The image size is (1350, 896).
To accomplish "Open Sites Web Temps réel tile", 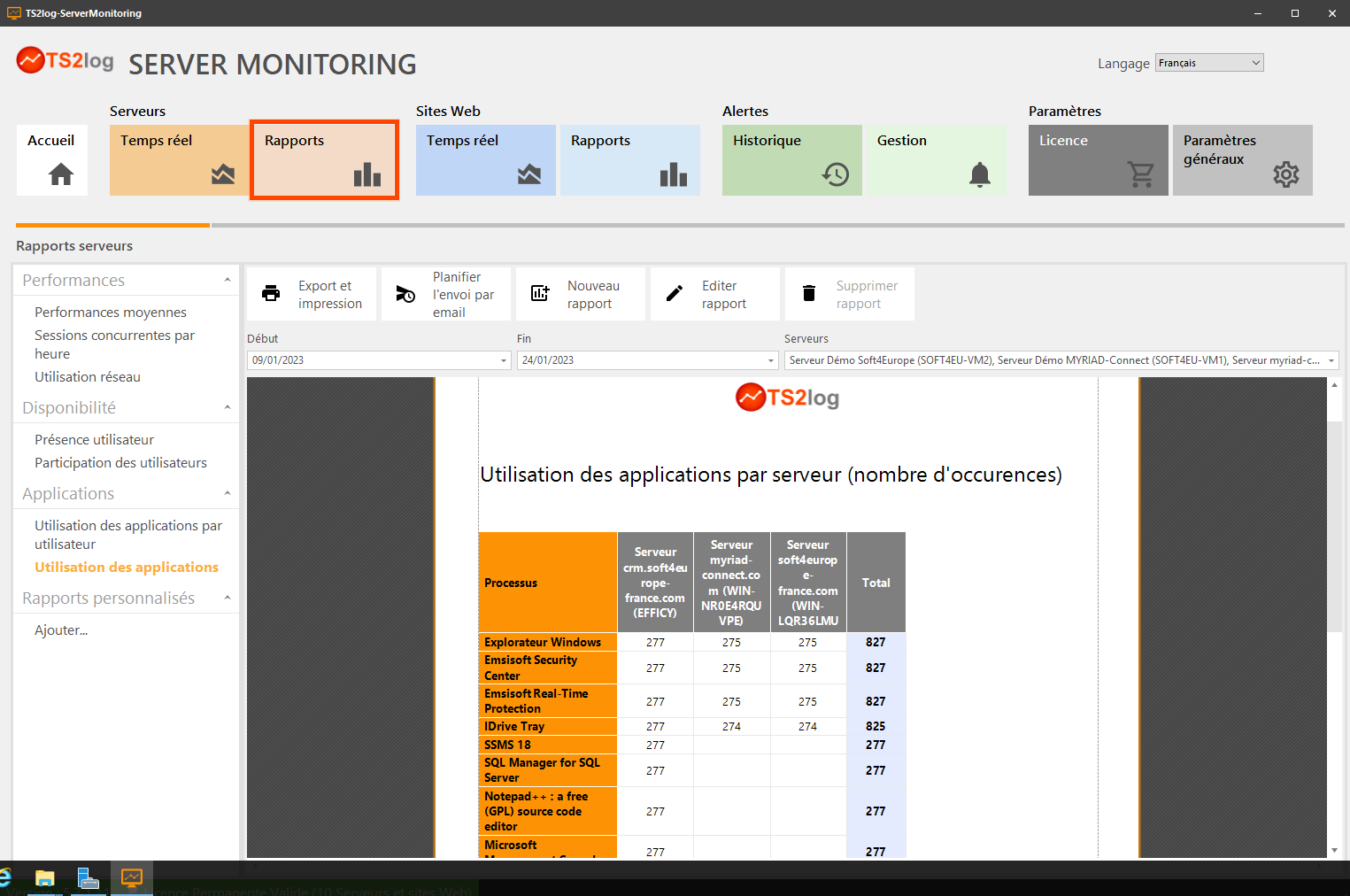I will coord(486,160).
